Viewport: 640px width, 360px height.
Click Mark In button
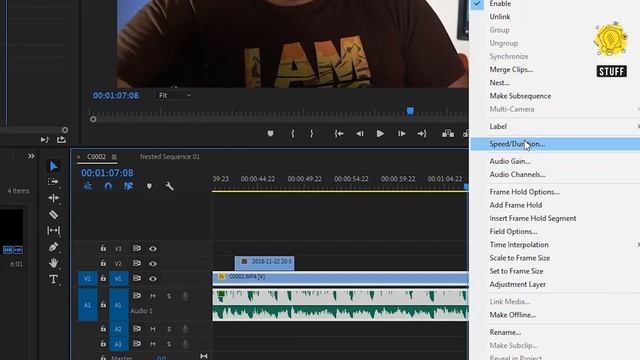point(293,133)
